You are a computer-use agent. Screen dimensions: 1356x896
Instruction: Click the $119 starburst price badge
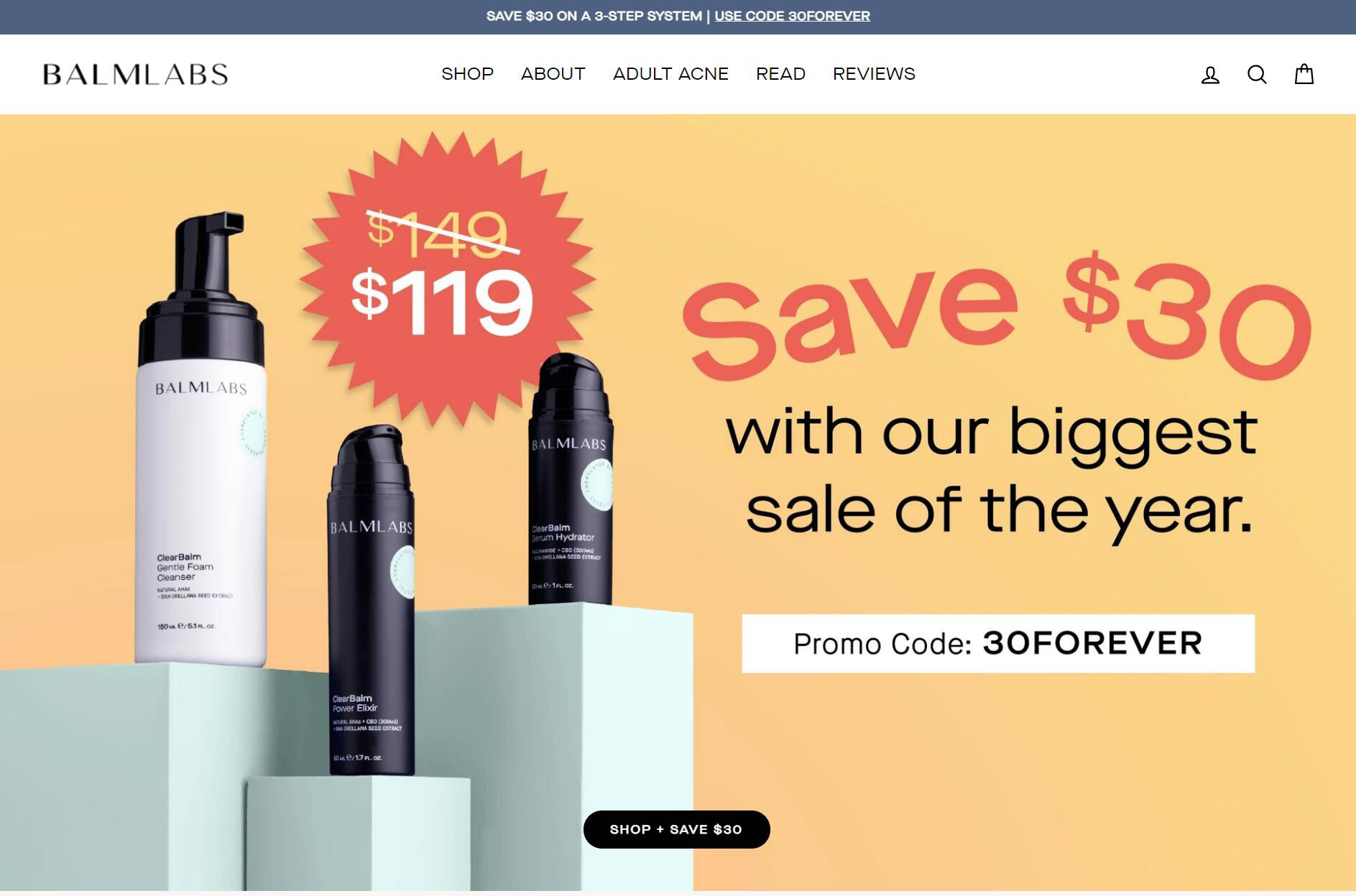click(446, 280)
